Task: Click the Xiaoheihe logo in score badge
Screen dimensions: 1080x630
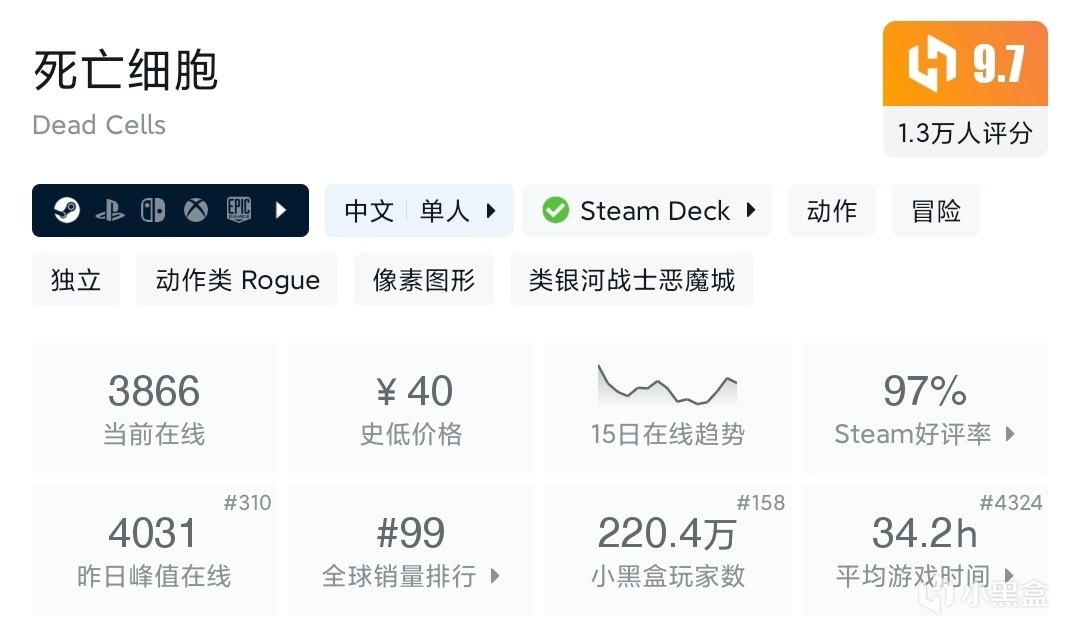Action: tap(925, 65)
